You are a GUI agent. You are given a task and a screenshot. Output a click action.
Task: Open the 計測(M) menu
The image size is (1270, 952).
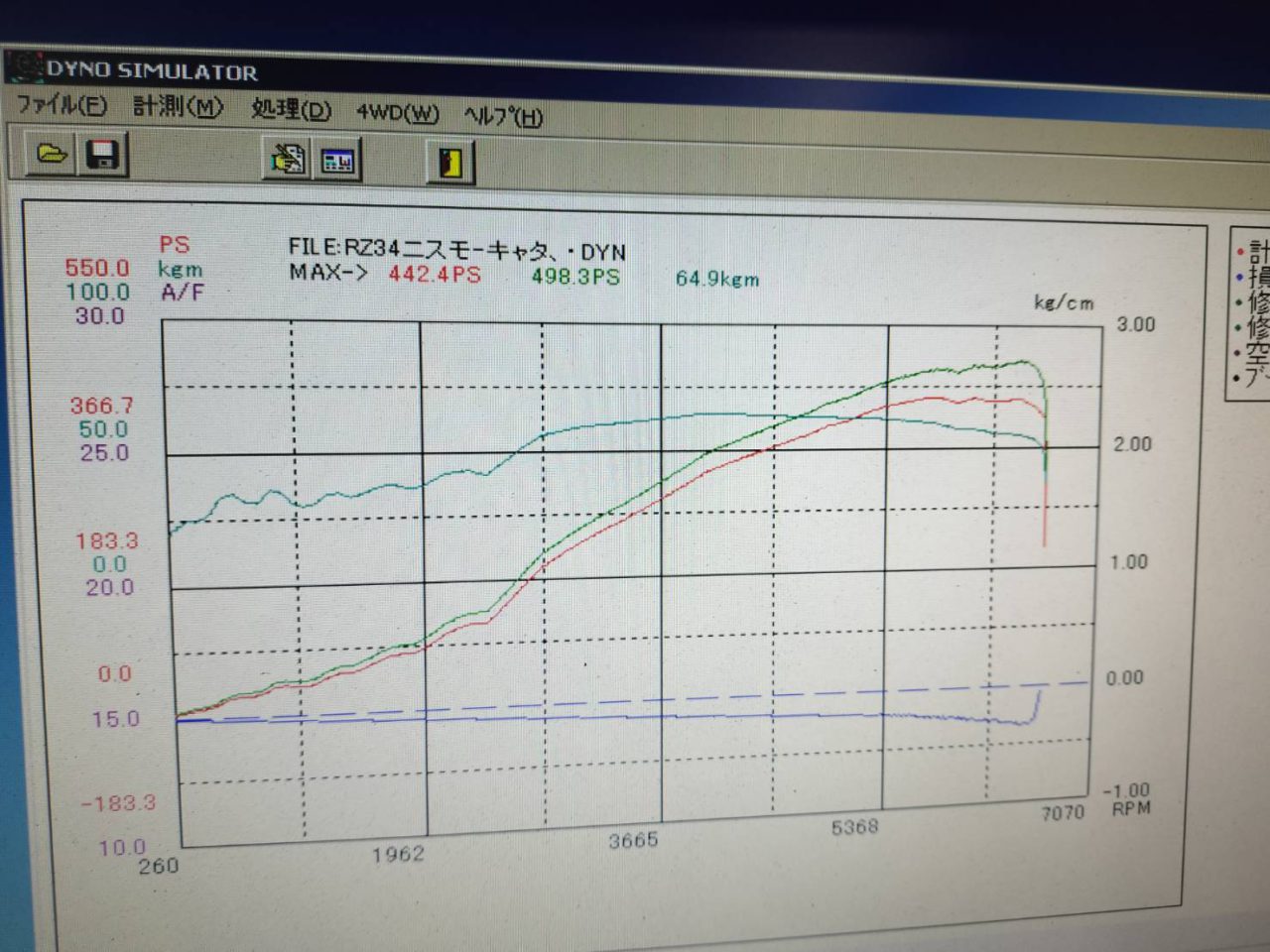pyautogui.click(x=179, y=107)
